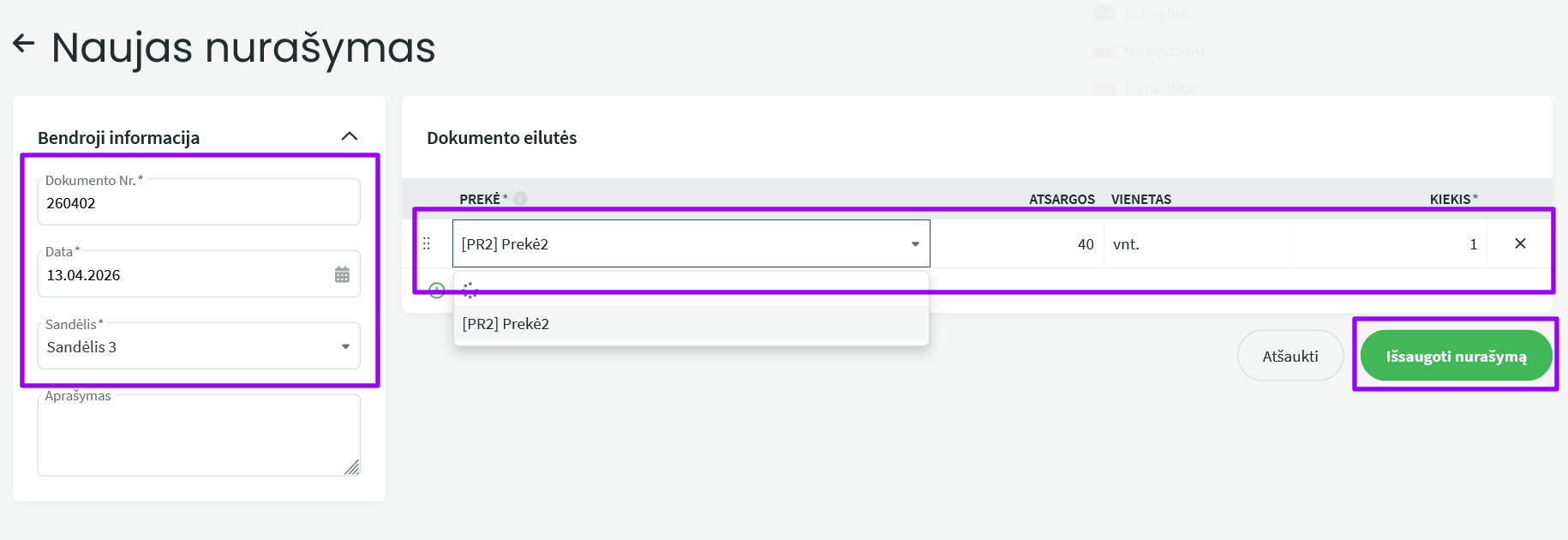Viewport: 1568px width, 540px height.
Task: Add a new row with green plus icon
Action: click(x=436, y=291)
